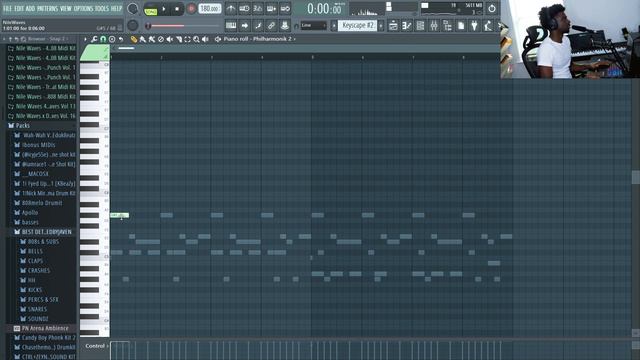Open the Piano roll view icon

coord(407,26)
